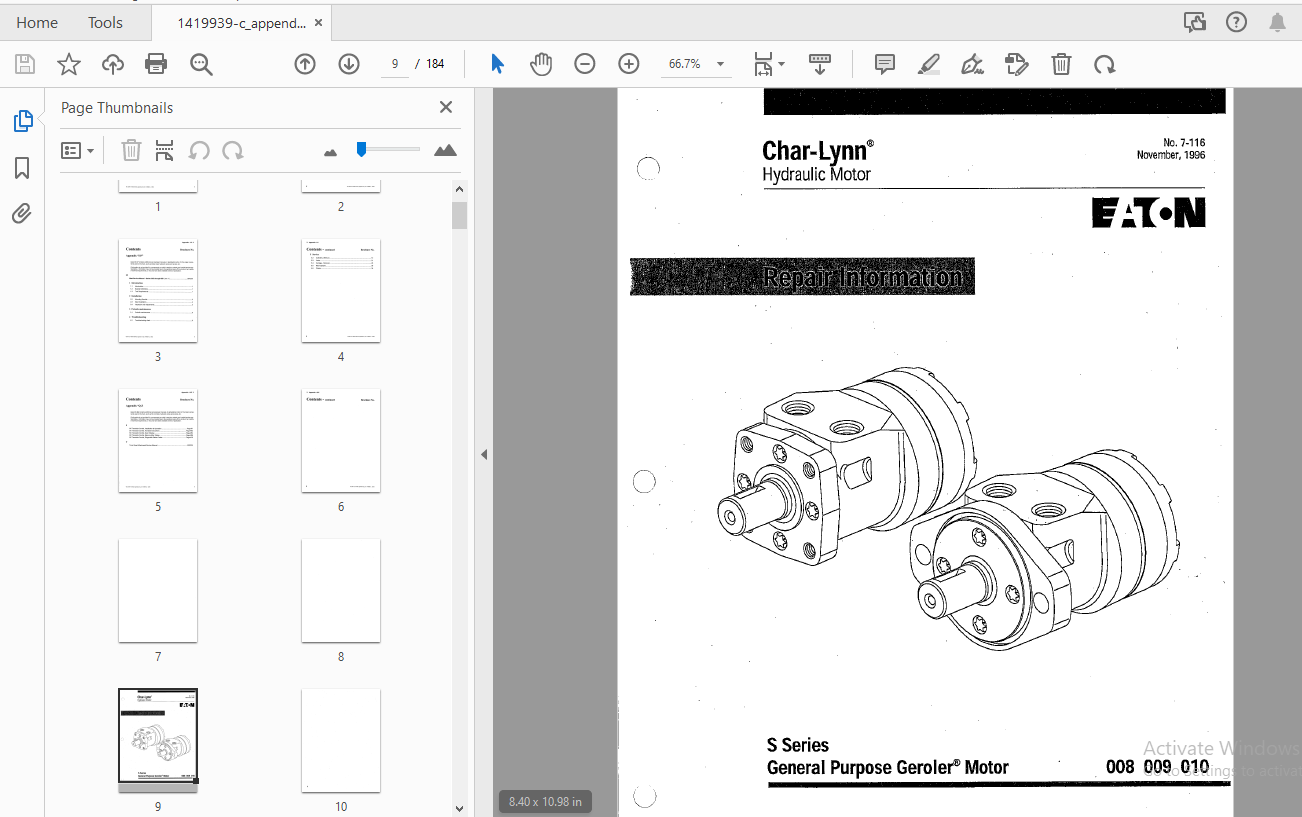Click thumbnails scrollbar up arrow

pyautogui.click(x=459, y=190)
